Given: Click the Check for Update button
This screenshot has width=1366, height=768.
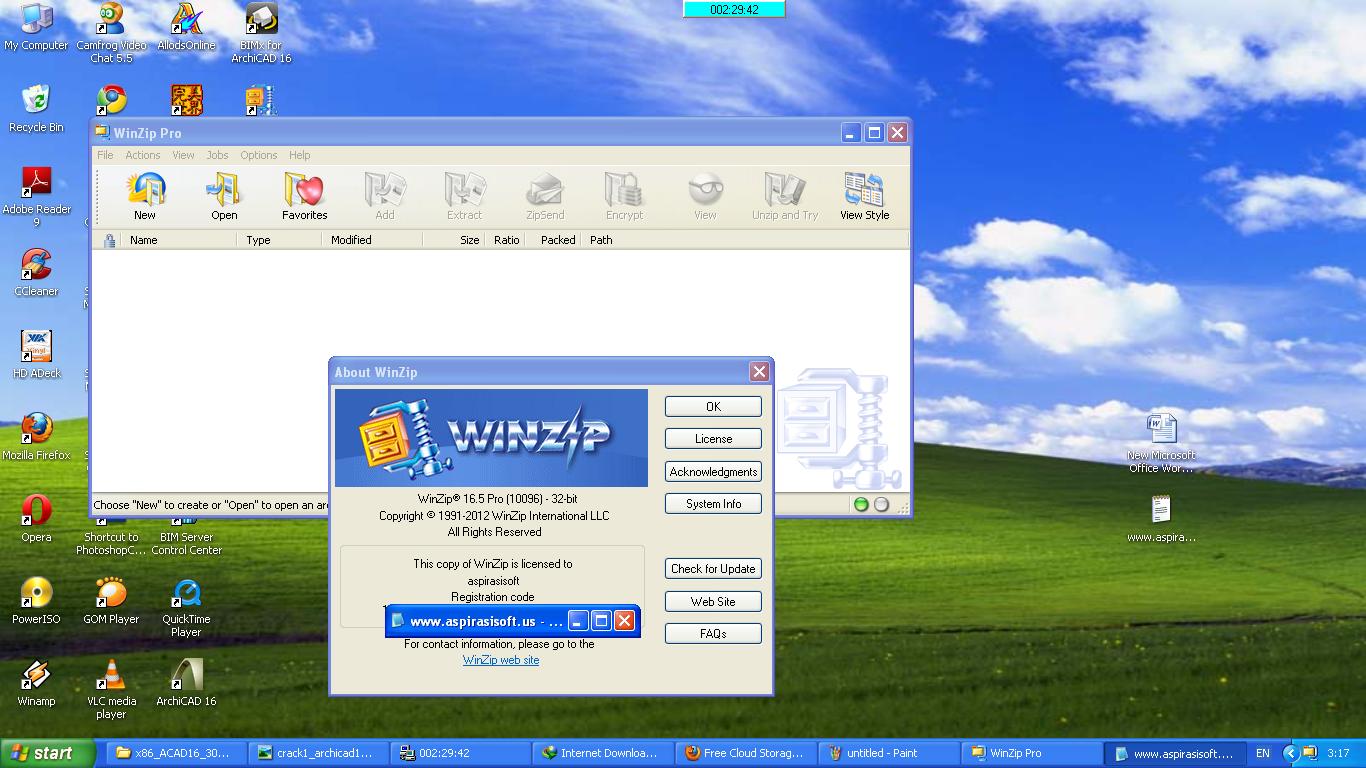Looking at the screenshot, I should tap(713, 569).
